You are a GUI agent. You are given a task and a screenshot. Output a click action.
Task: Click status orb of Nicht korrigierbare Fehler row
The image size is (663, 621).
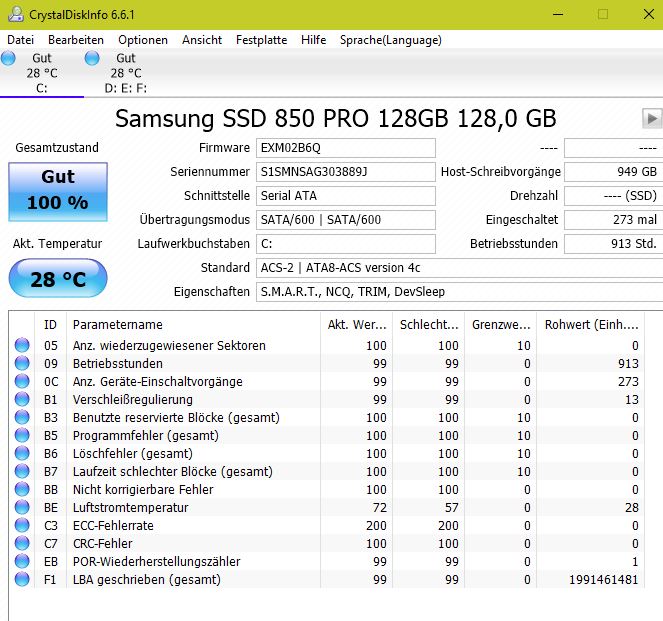22,489
